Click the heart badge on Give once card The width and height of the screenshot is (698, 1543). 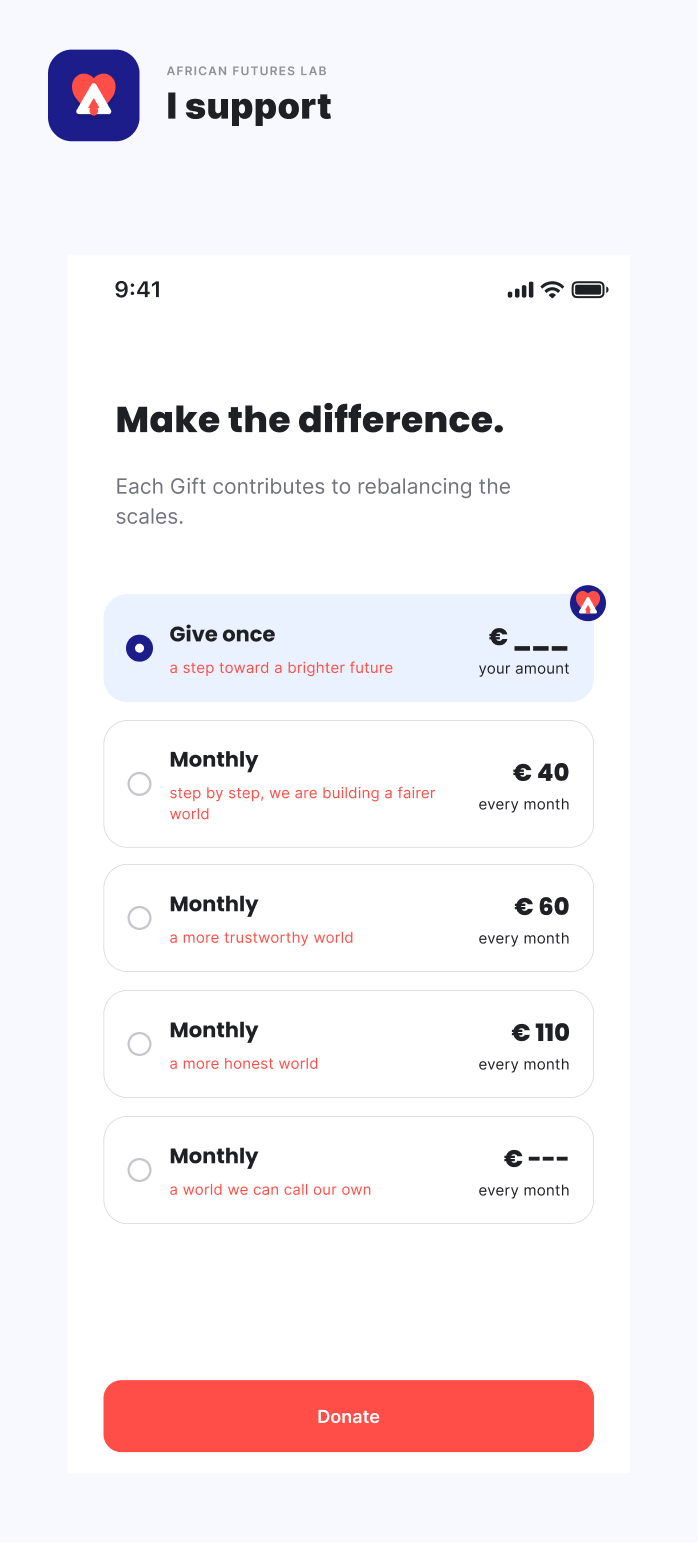pos(588,603)
